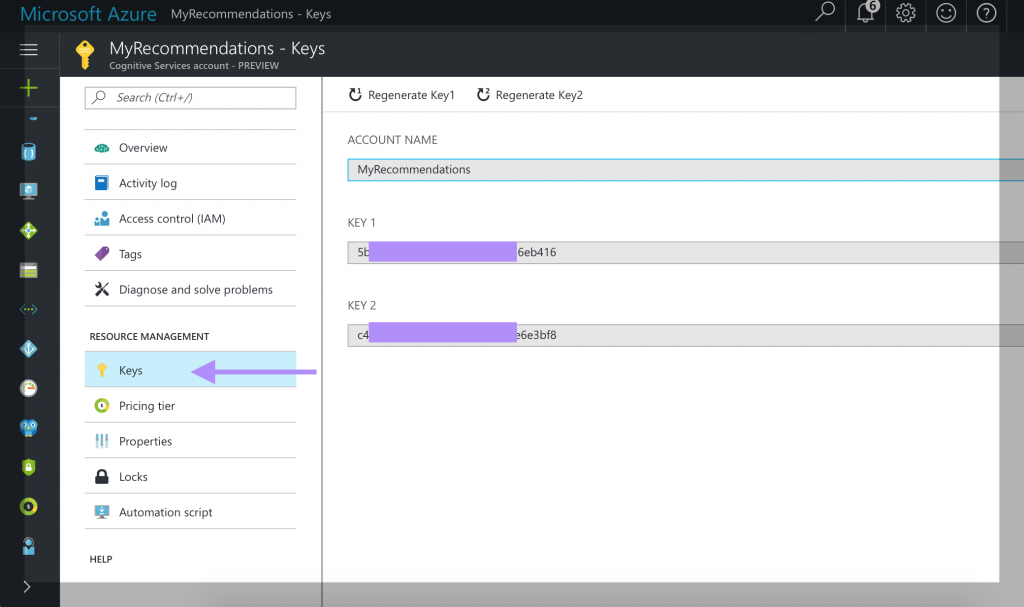Toggle the hamburger menu icon

point(29,49)
